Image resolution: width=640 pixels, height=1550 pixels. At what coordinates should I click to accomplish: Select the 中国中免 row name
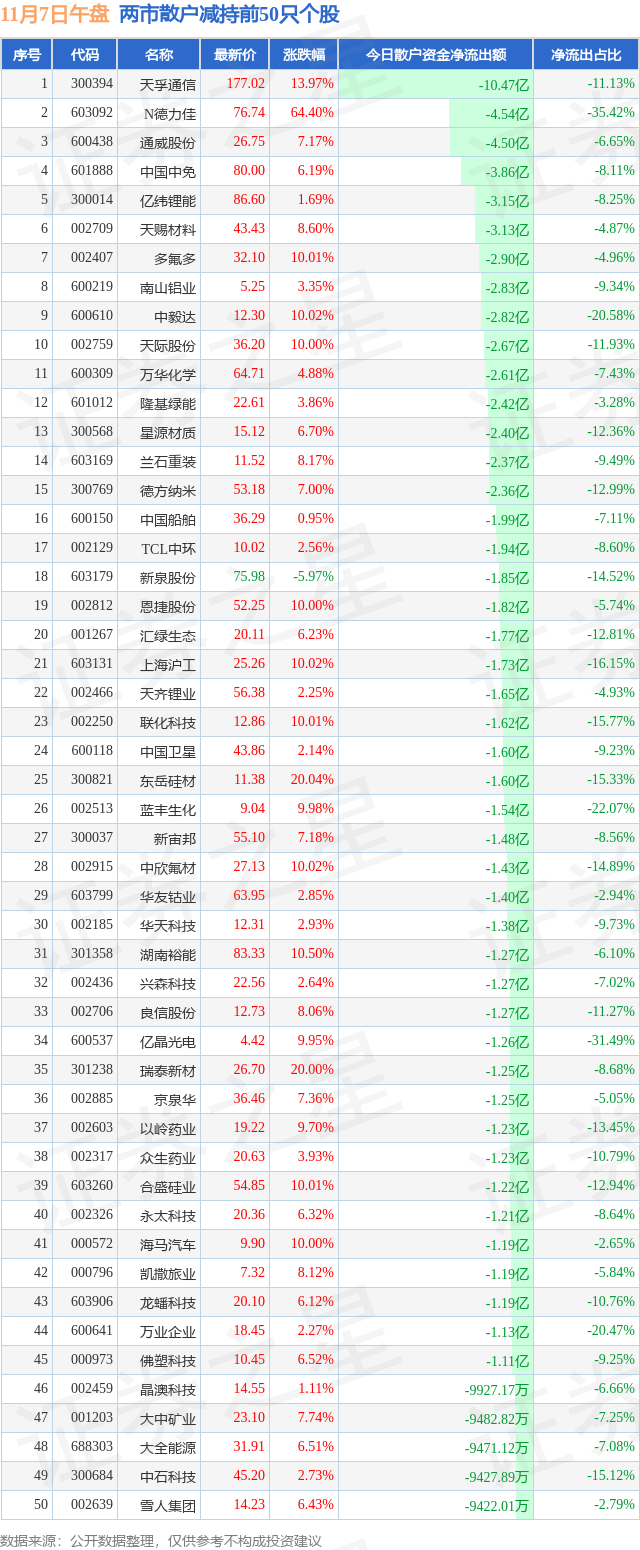tap(168, 171)
